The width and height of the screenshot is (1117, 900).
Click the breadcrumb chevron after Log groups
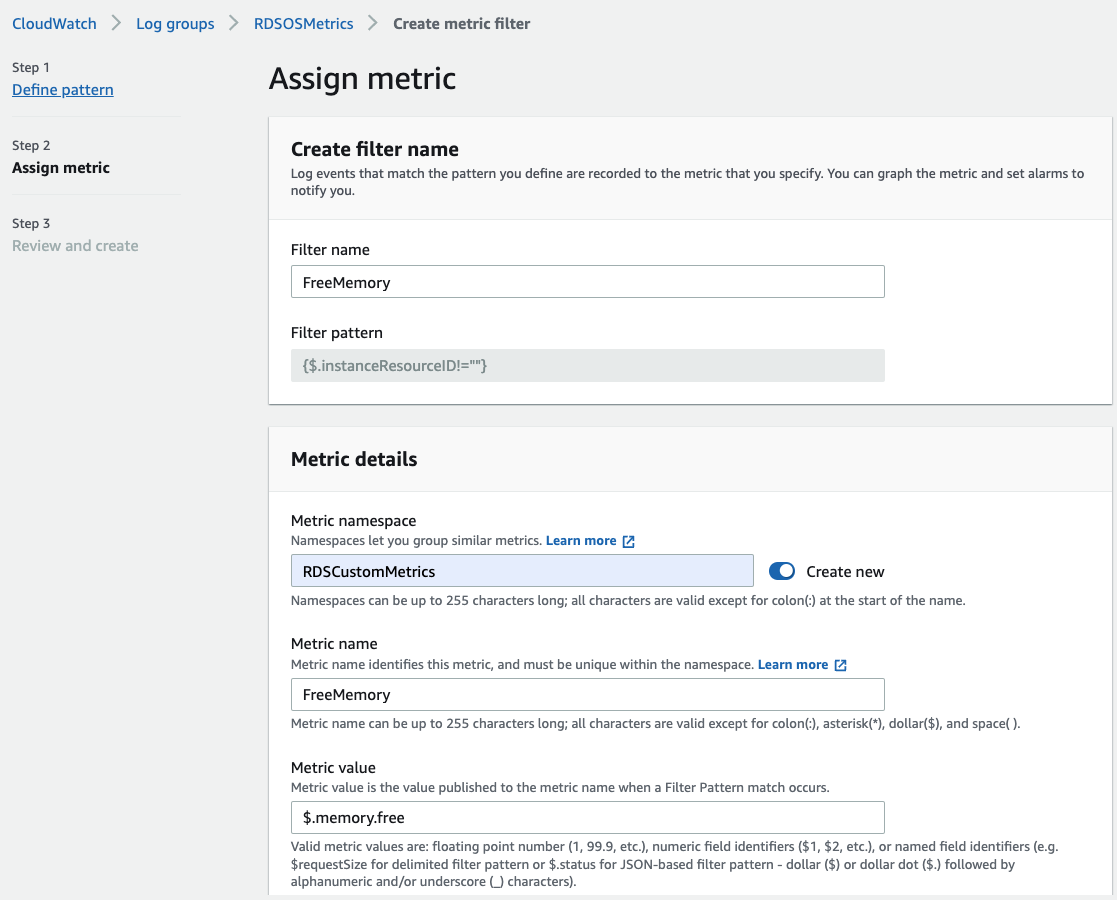coord(235,23)
